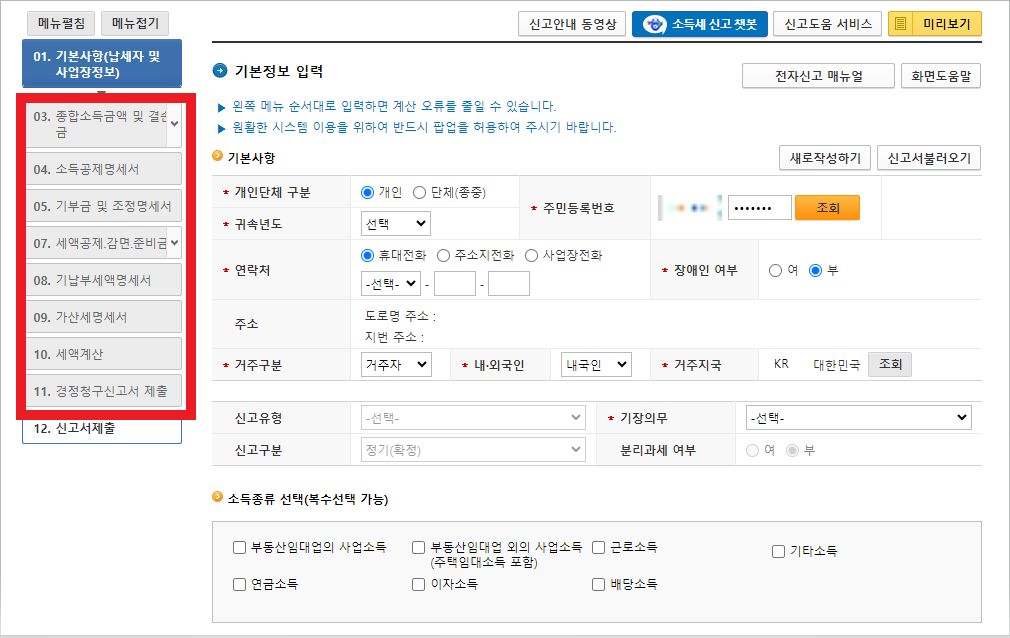
Task: Collapse menus with 메뉴접기 button
Action: click(x=134, y=23)
